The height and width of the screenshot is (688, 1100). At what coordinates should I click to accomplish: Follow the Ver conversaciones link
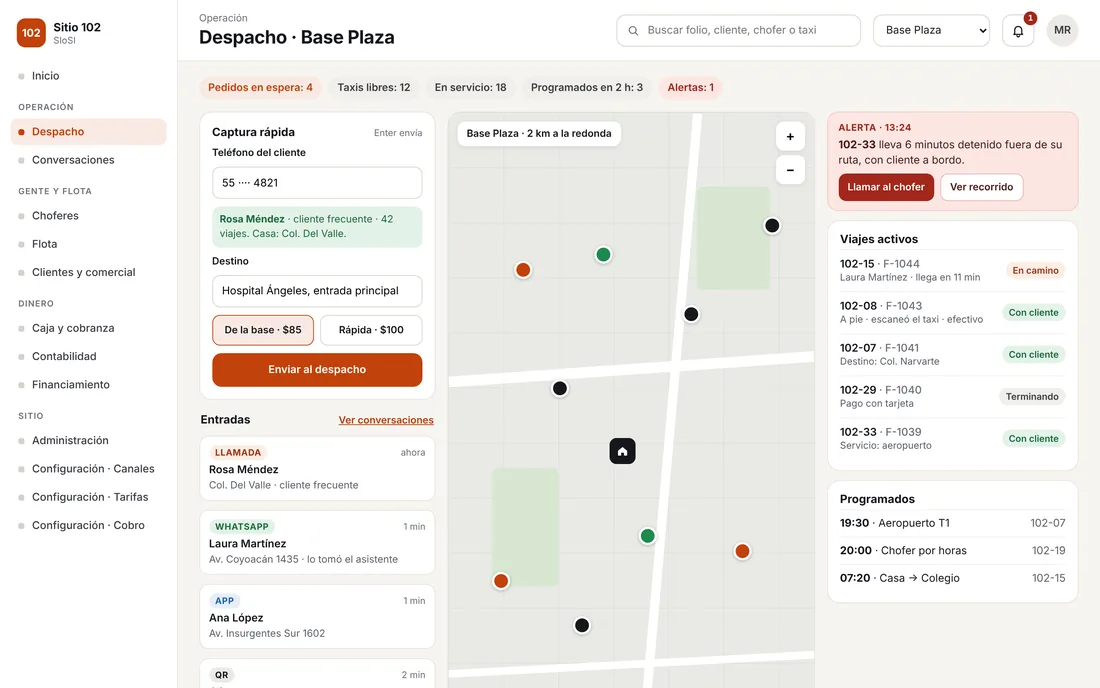386,420
